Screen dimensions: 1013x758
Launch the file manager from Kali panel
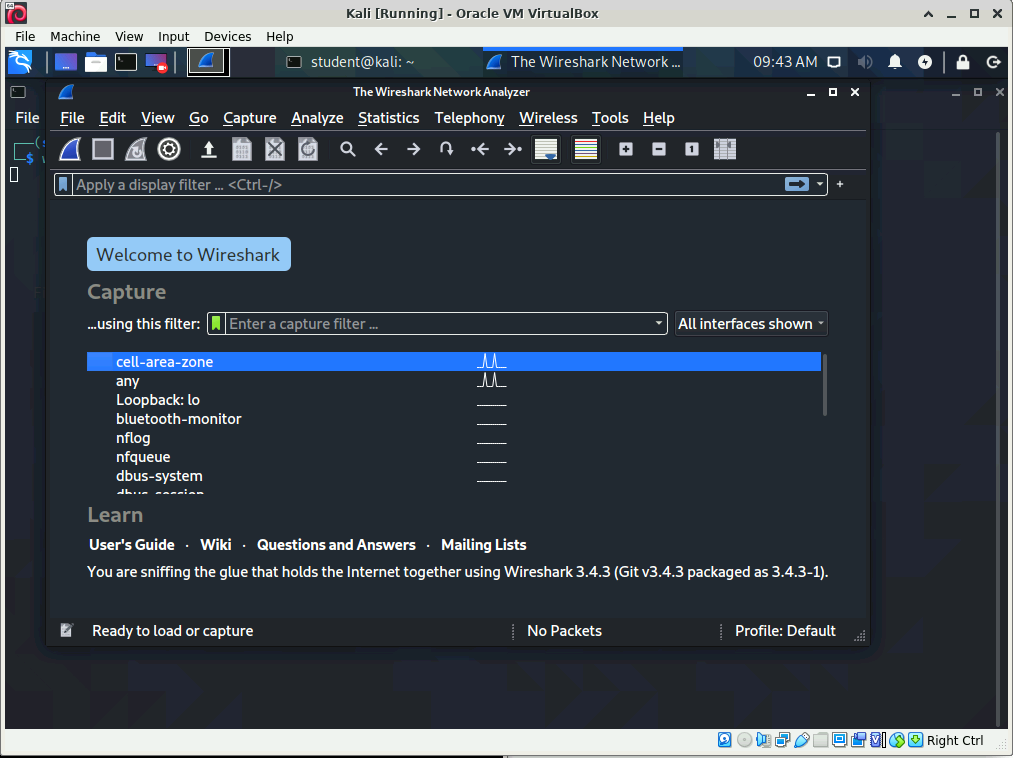(x=95, y=62)
